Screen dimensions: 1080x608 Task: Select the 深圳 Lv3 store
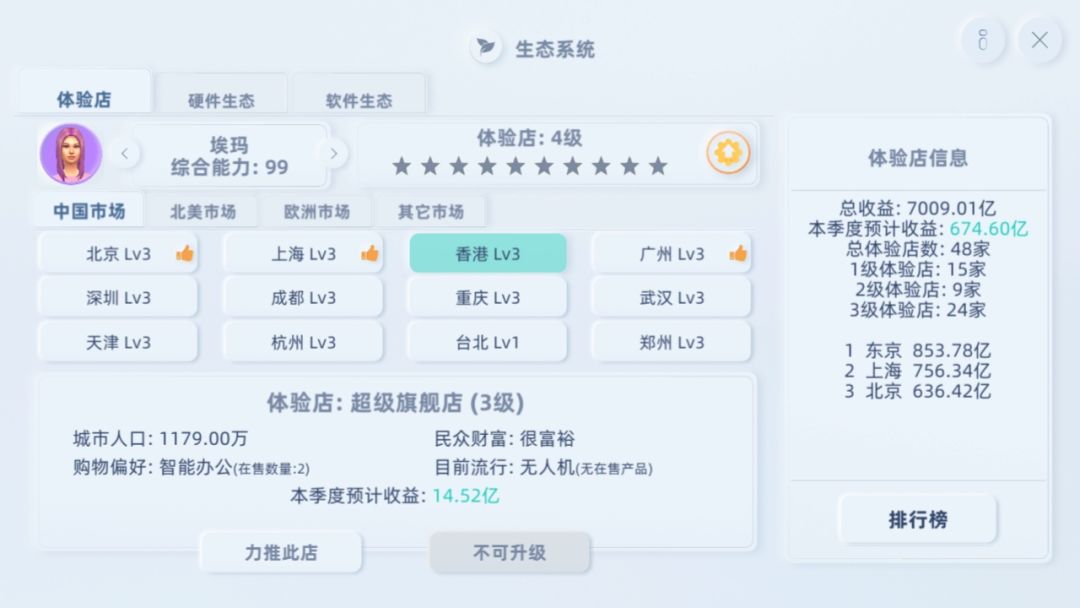click(118, 298)
